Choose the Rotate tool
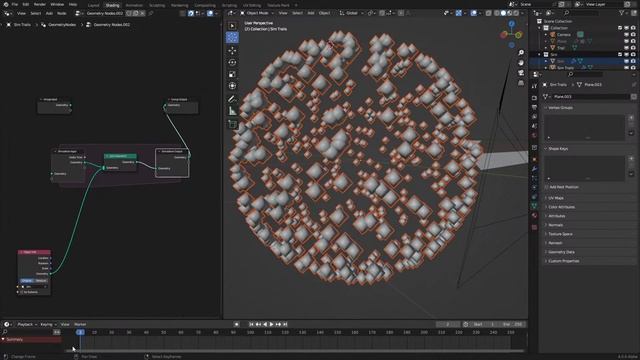This screenshot has height=360, width=640. point(232,62)
